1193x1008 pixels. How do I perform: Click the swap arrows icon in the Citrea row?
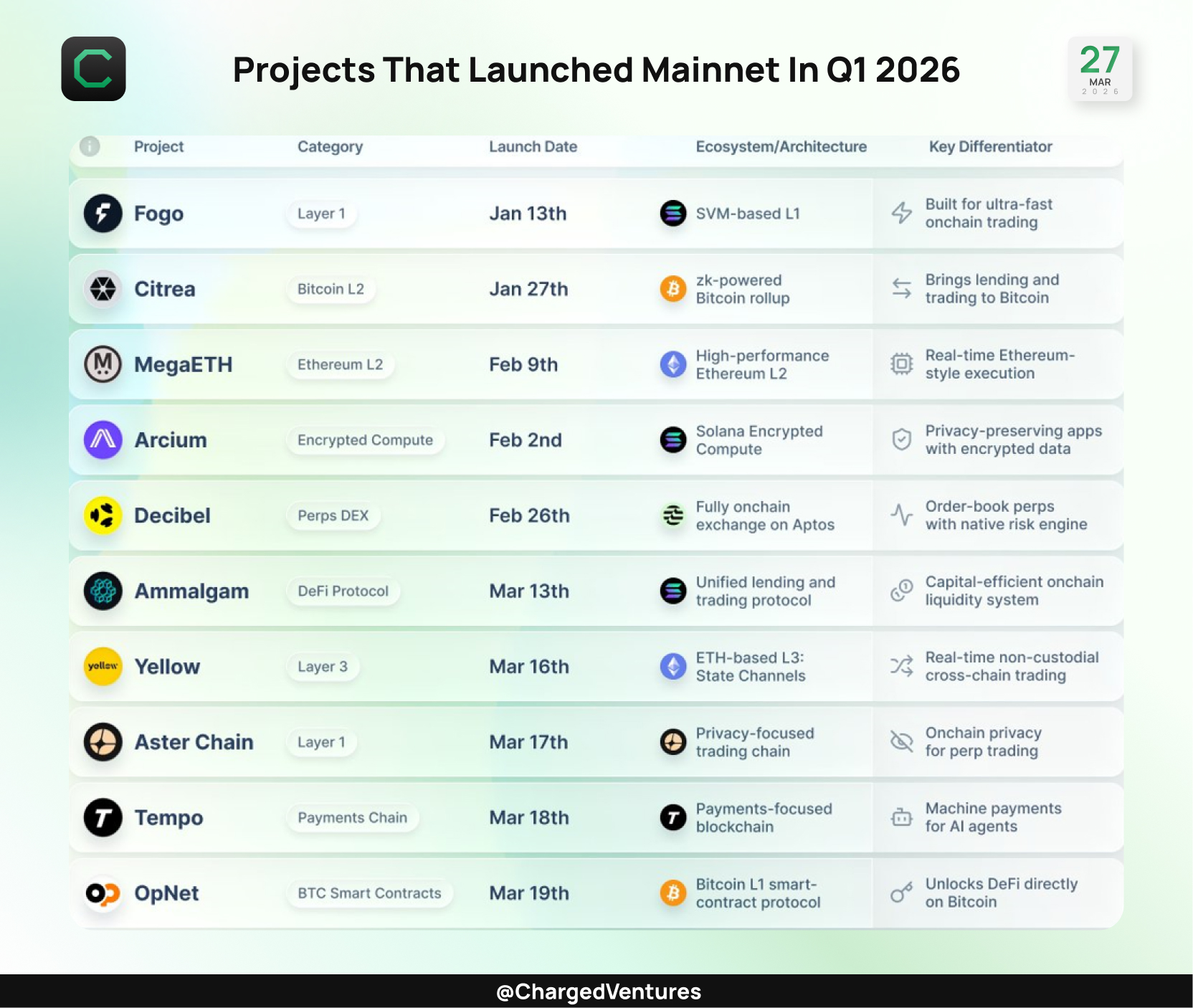tap(902, 288)
